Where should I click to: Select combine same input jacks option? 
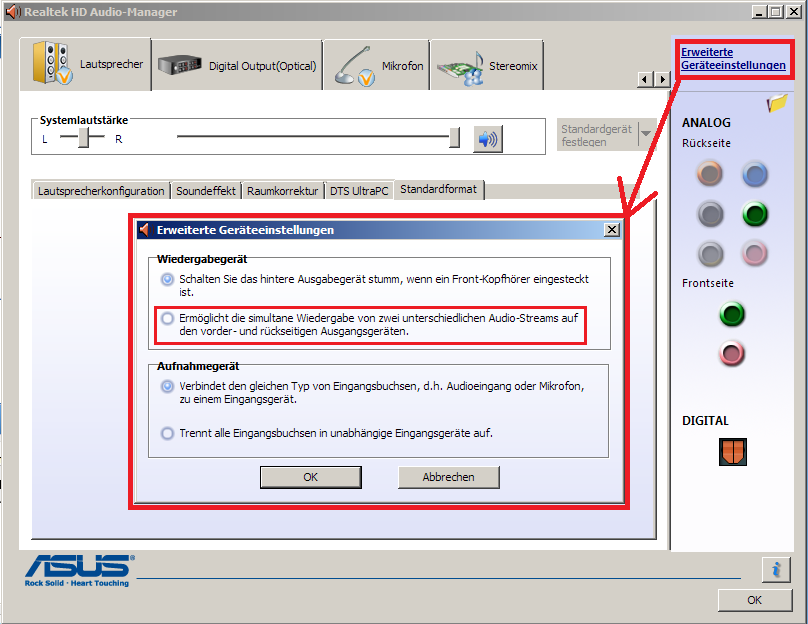167,386
